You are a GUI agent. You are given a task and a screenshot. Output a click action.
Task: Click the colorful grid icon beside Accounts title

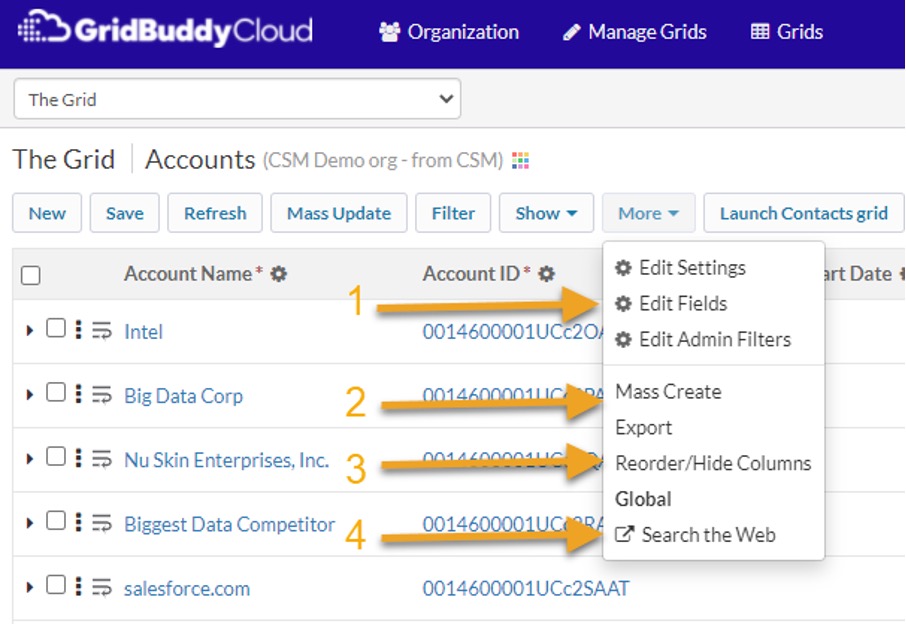520,160
